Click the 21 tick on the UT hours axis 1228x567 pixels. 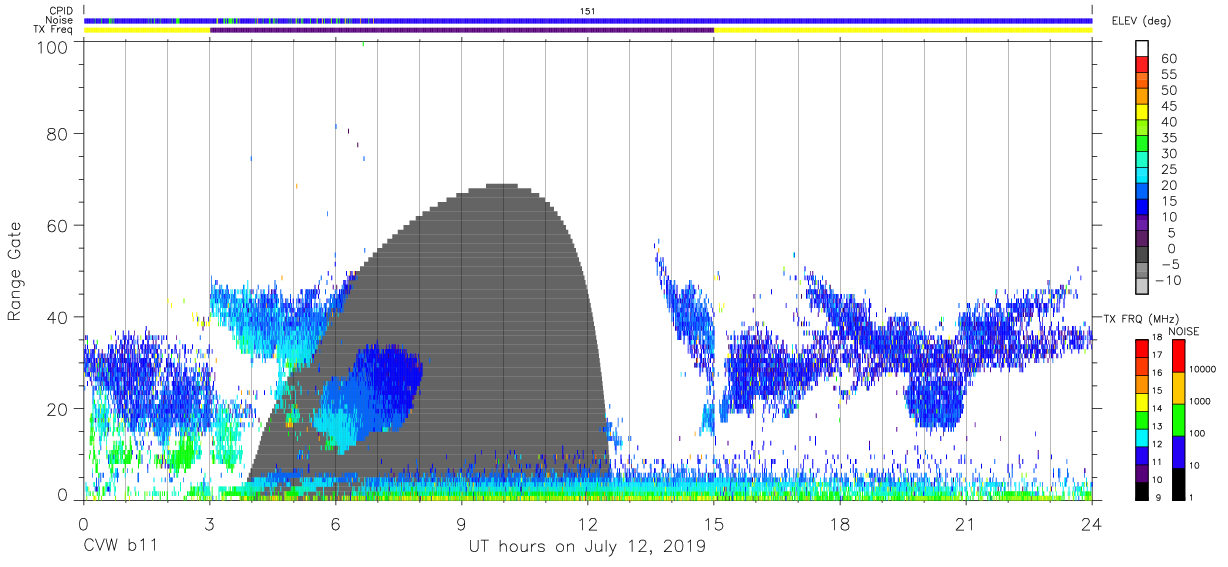point(965,523)
